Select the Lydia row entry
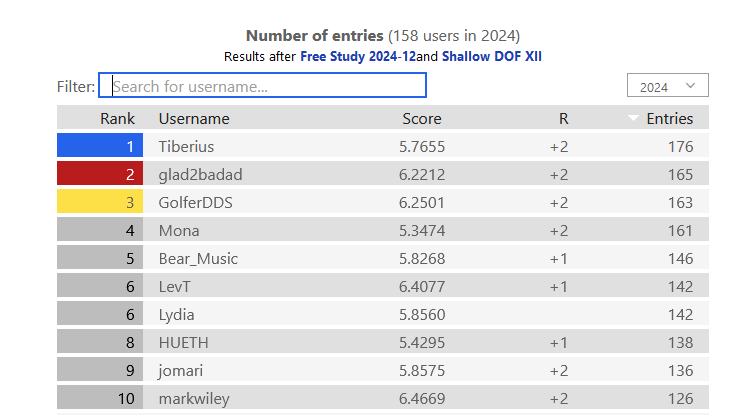This screenshot has width=752, height=415. (383, 314)
